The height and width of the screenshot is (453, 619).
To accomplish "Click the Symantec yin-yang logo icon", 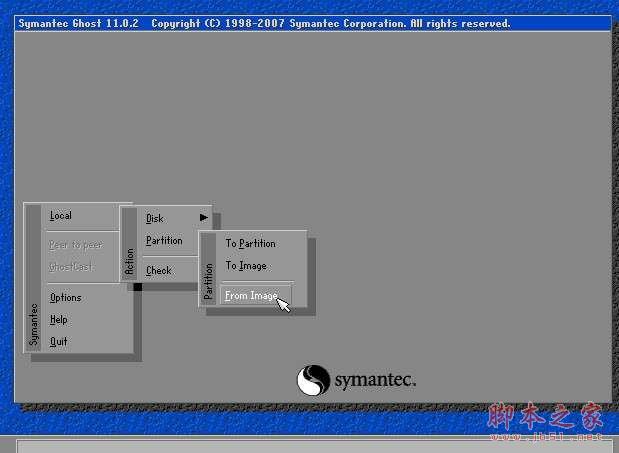I will [x=312, y=380].
